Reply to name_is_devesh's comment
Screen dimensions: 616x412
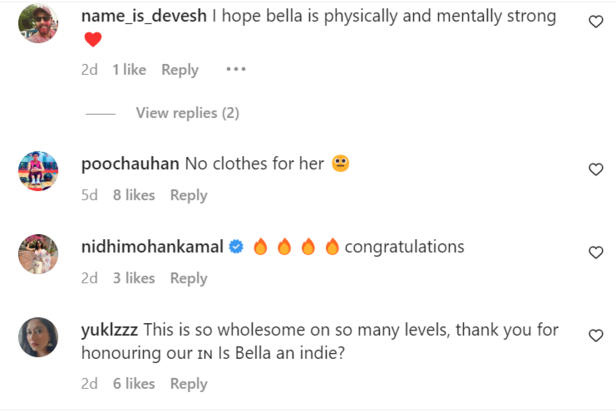(x=180, y=70)
